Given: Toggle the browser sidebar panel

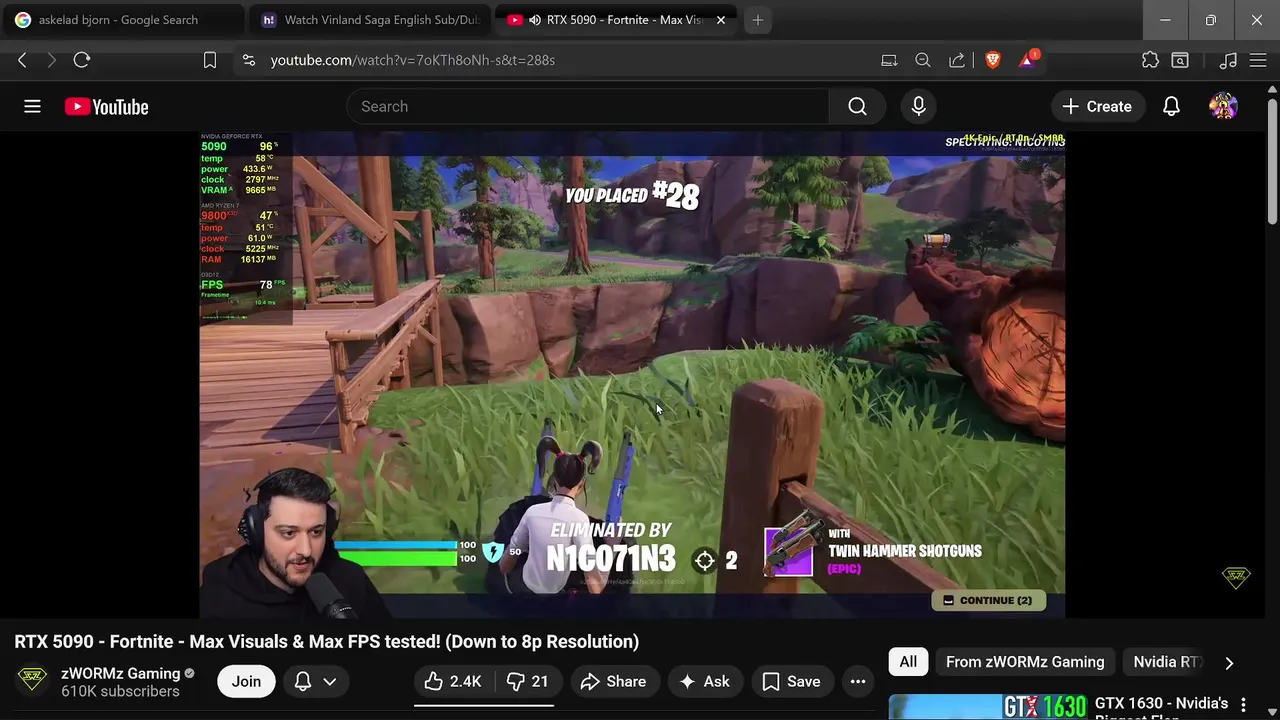Looking at the screenshot, I should (1180, 60).
